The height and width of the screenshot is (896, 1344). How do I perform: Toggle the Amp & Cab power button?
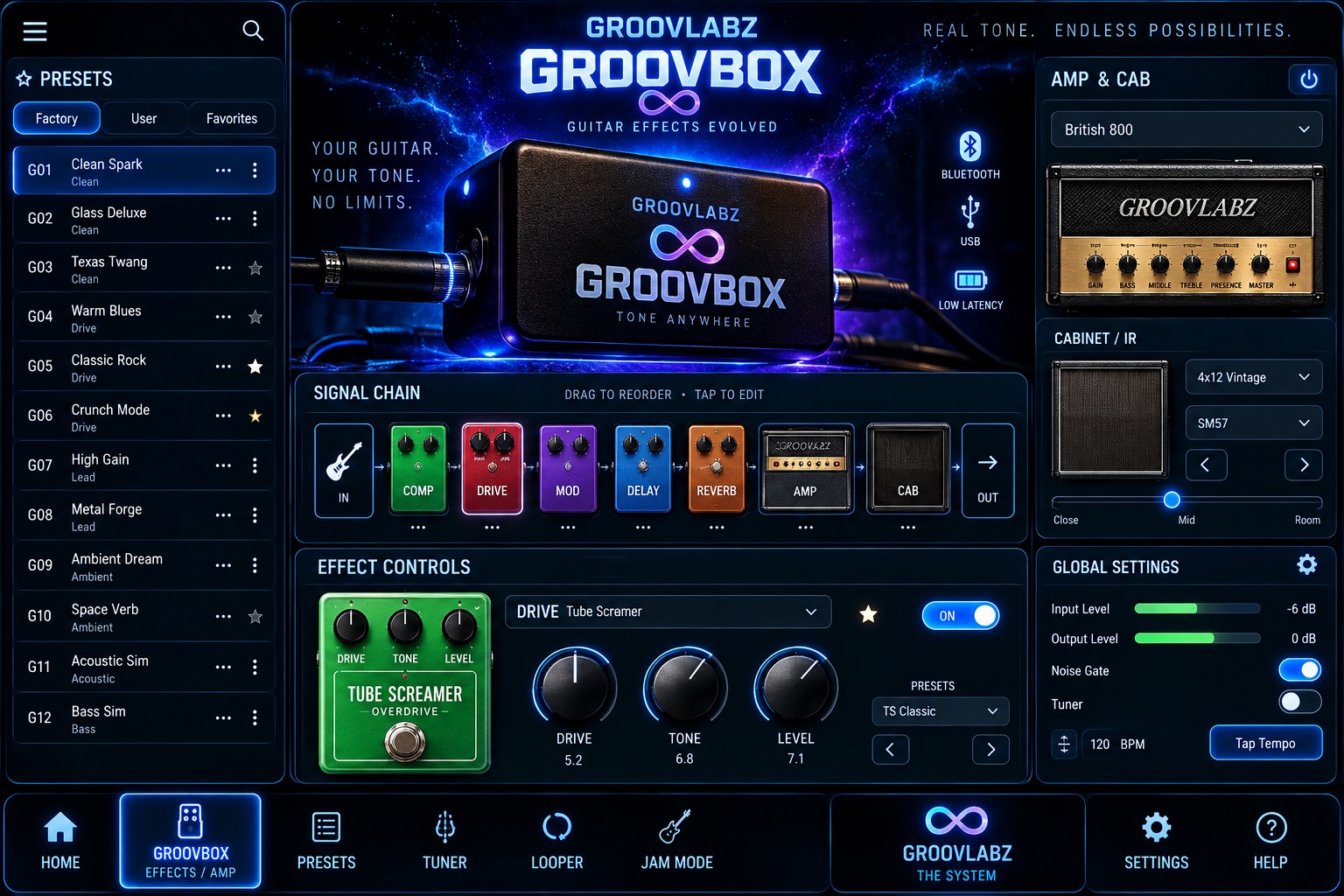[1309, 80]
